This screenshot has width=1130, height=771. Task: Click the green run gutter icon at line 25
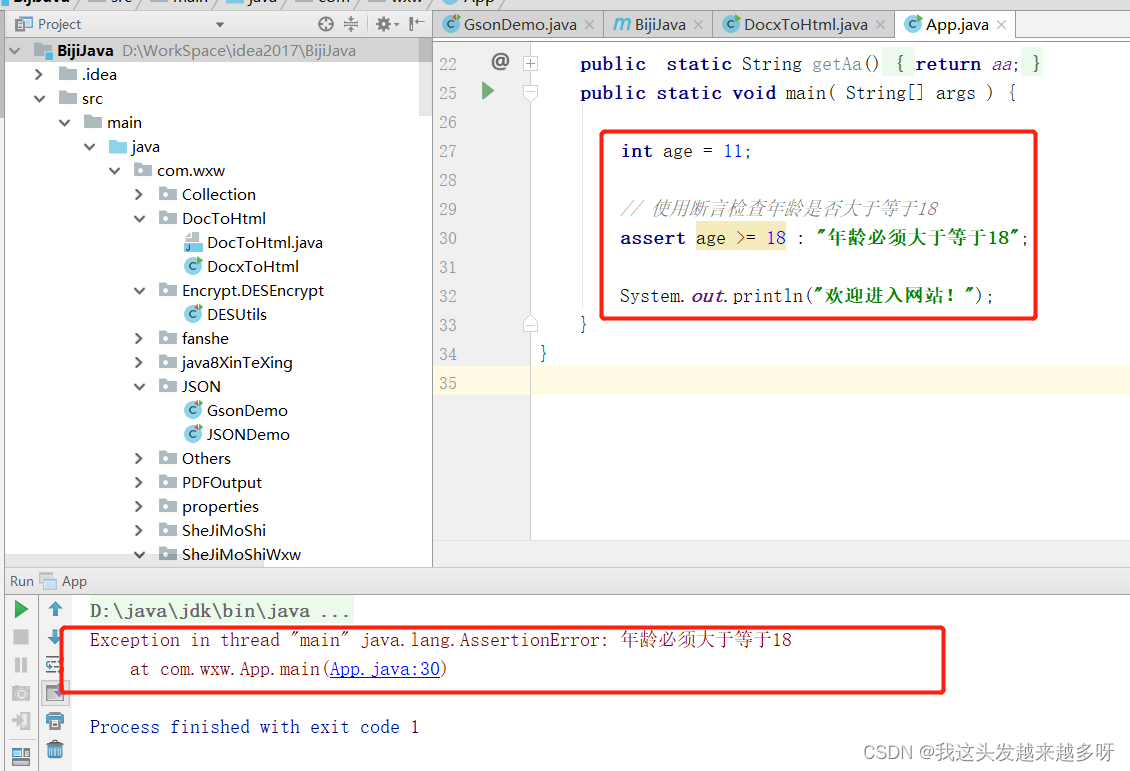coord(488,91)
